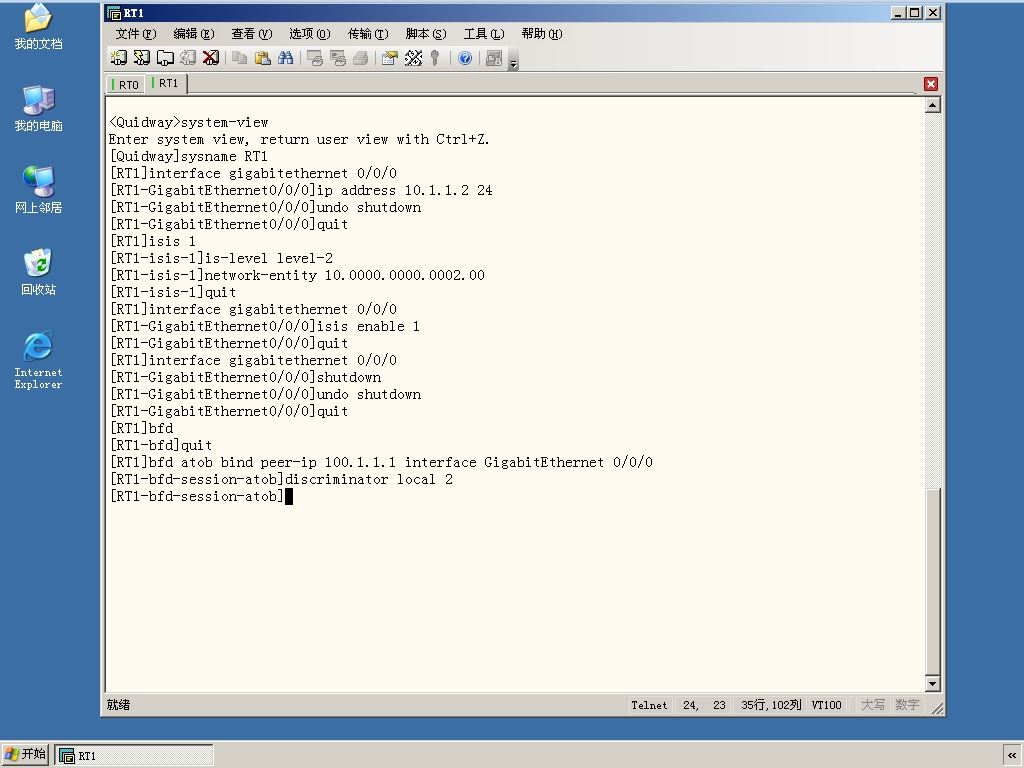Open the 帮助(H) menu
This screenshot has height=768, width=1024.
coord(542,34)
